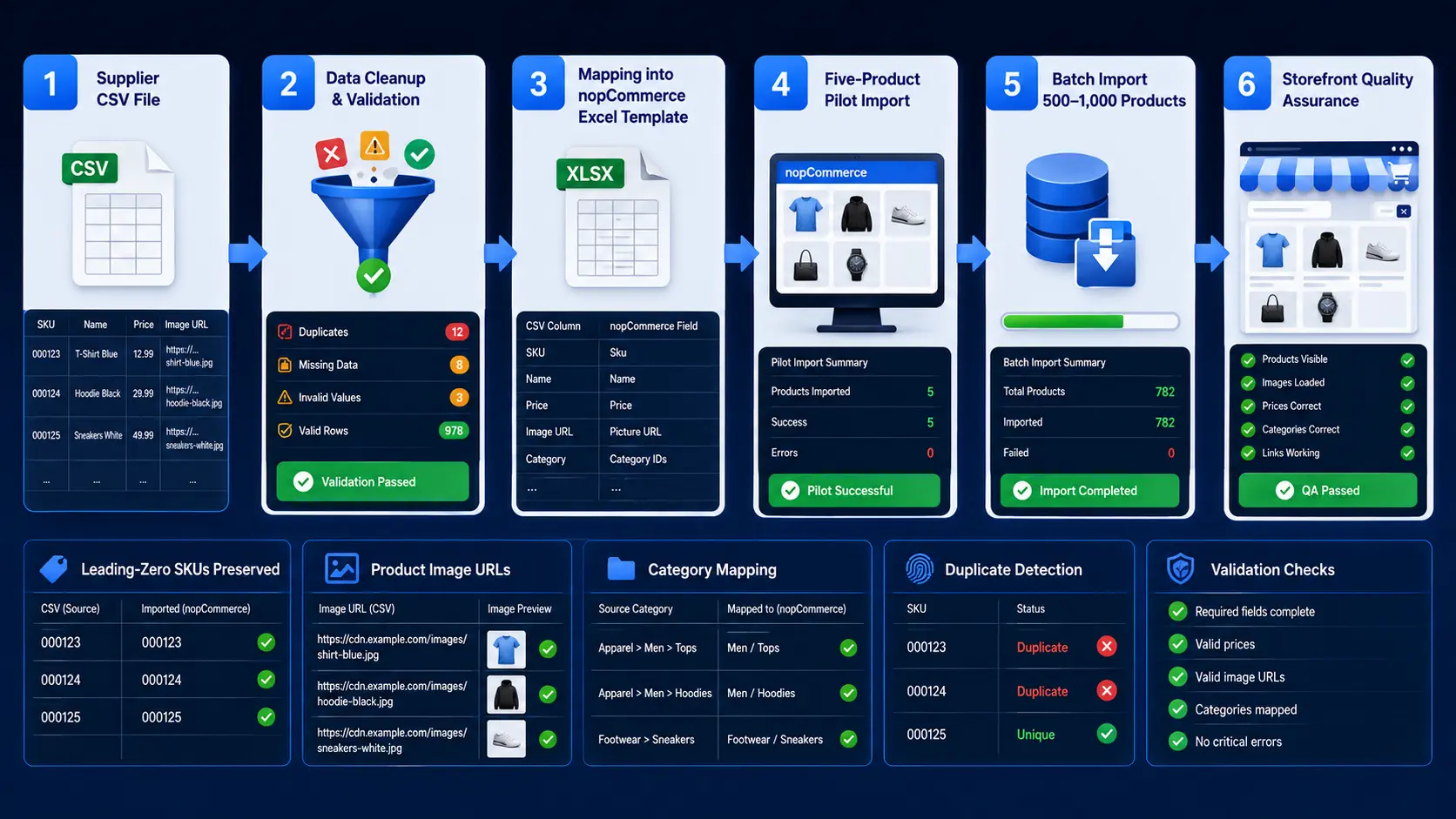This screenshot has width=1456, height=819.
Task: Click the red X next to 000123 Duplicate
Action: click(1107, 646)
